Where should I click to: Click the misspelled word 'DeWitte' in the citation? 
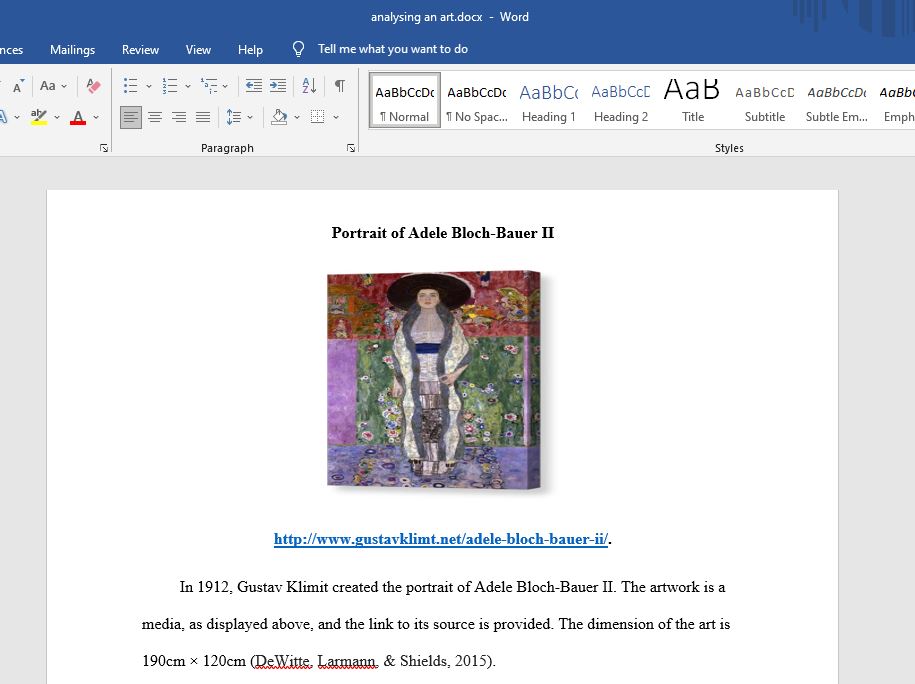click(x=282, y=661)
